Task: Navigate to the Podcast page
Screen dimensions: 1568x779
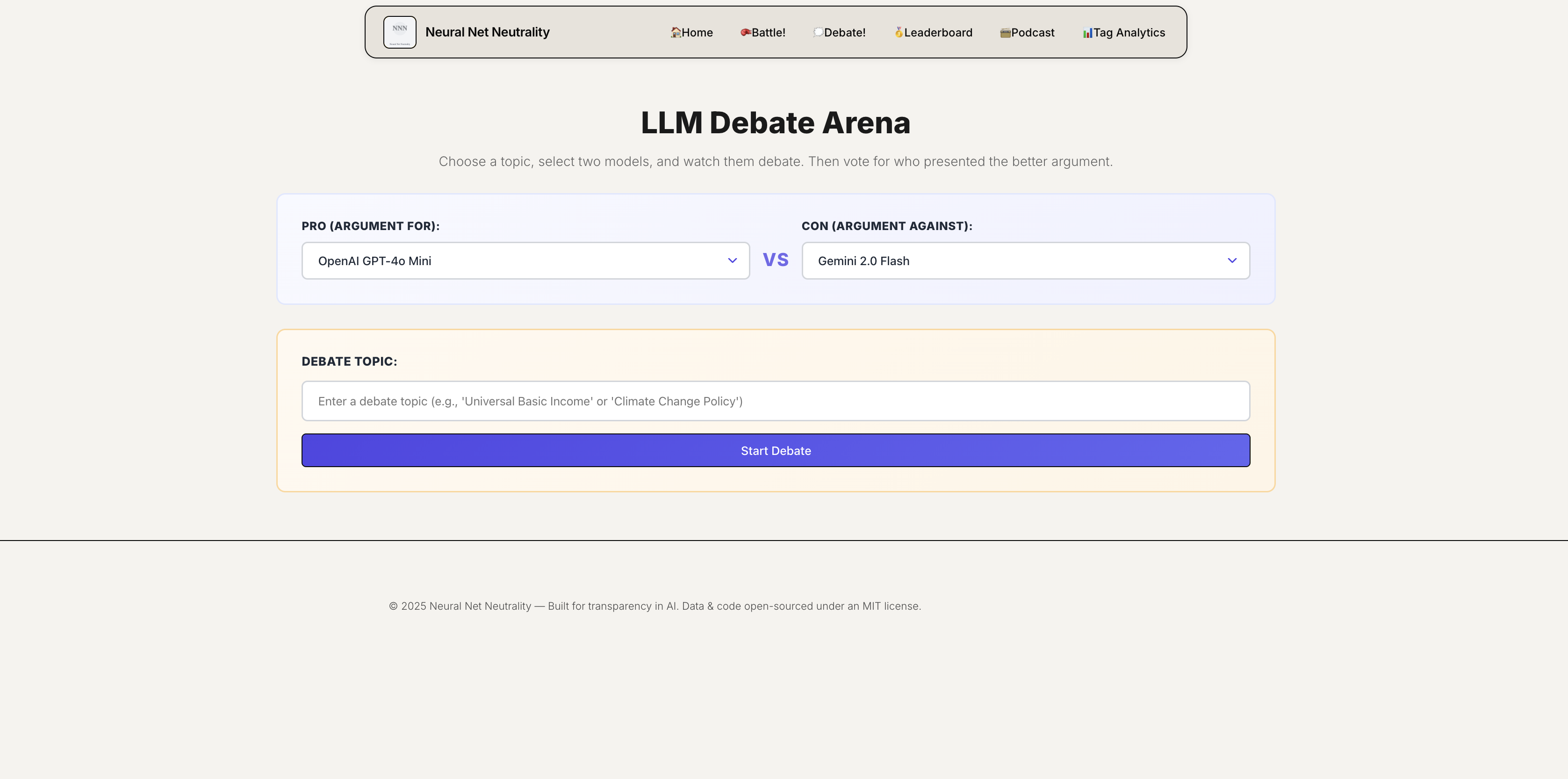Action: (1032, 33)
